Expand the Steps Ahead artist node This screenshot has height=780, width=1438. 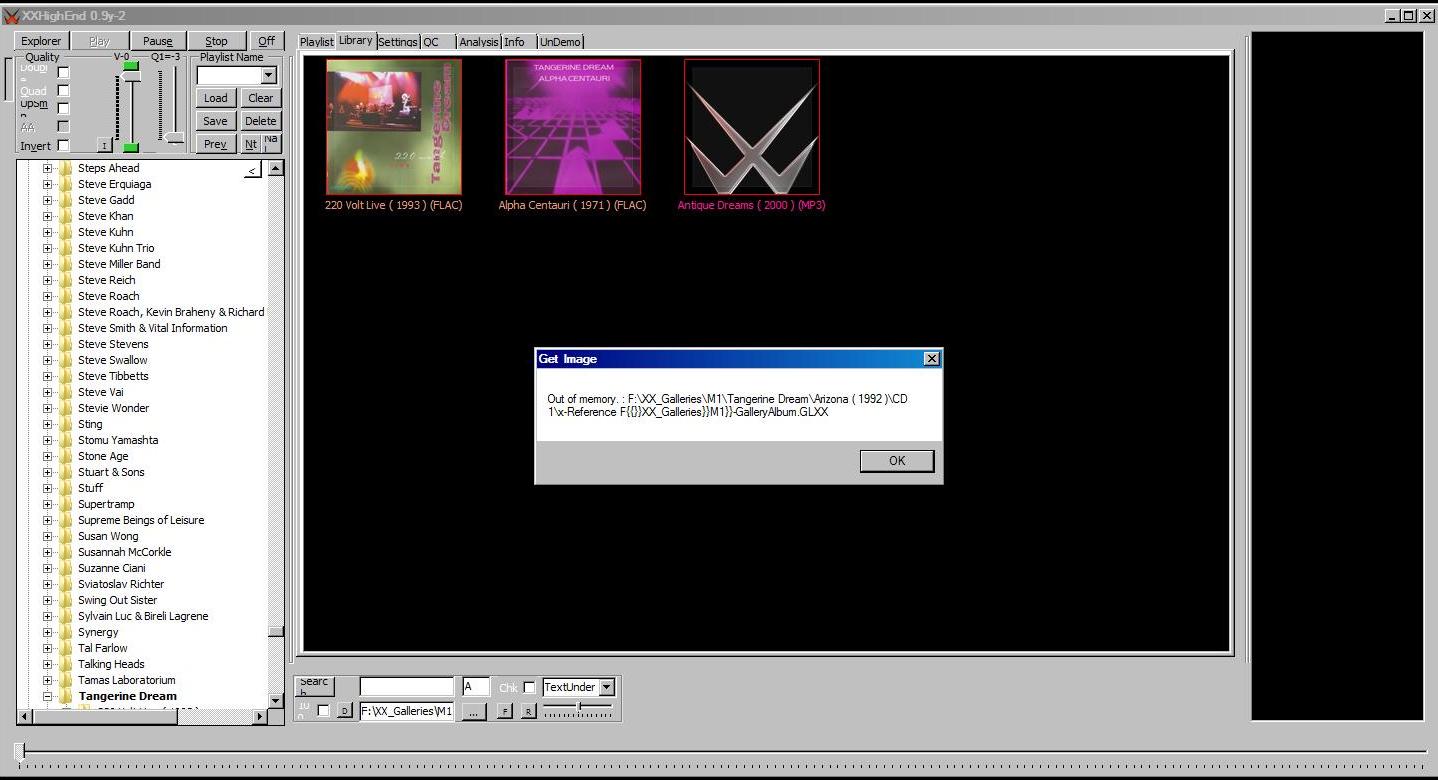click(47, 168)
